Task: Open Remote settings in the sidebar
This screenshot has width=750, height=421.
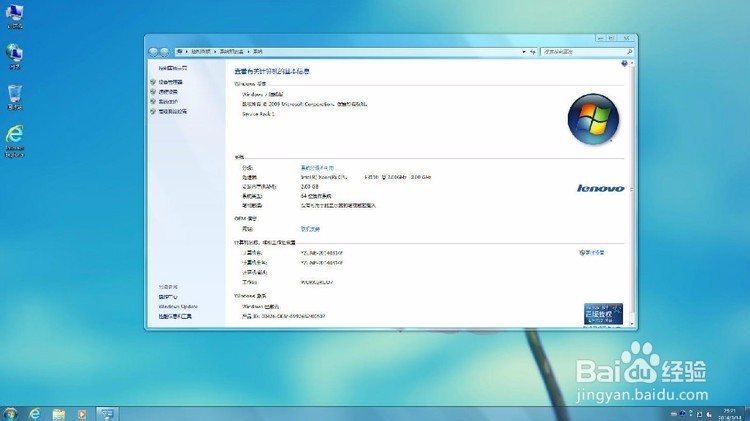Action: (168, 92)
